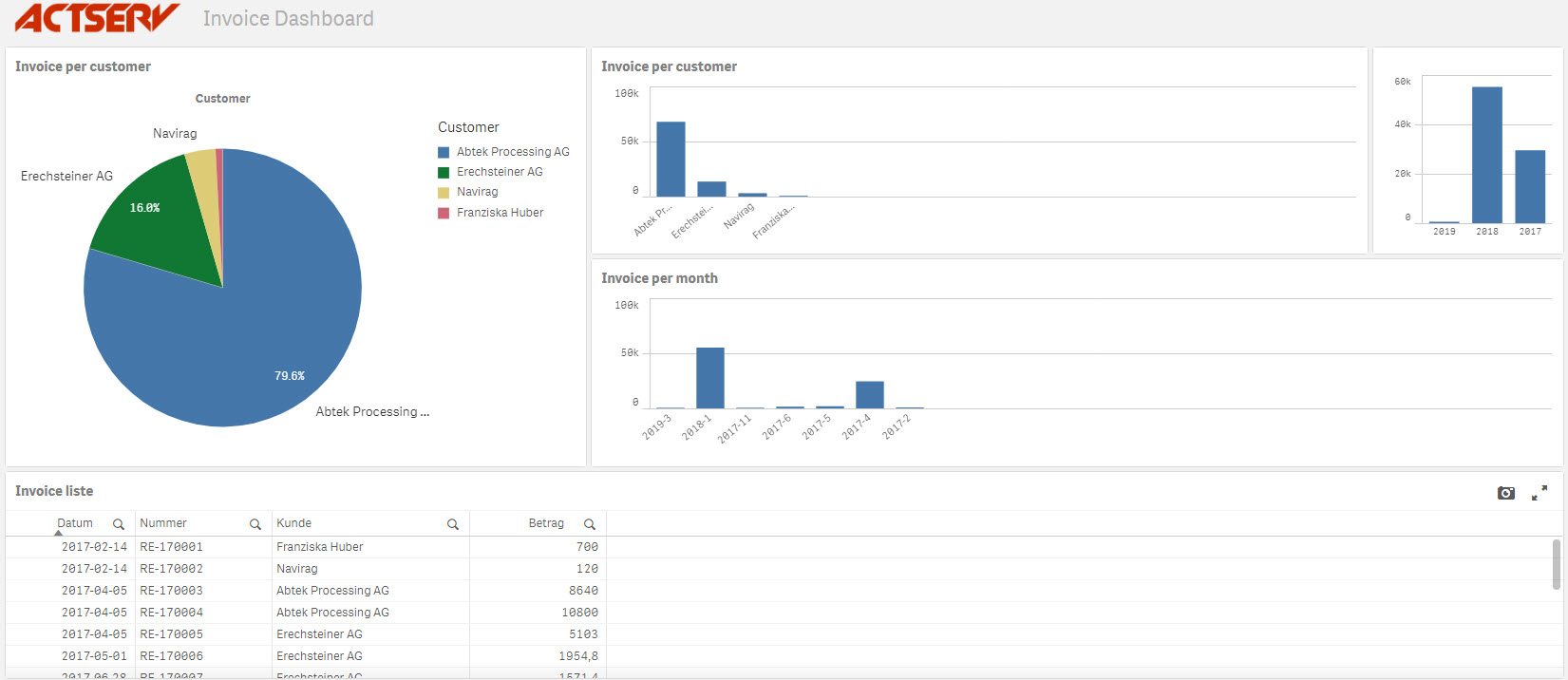Click the Betrag column header
The width and height of the screenshot is (1568, 680).
545,523
